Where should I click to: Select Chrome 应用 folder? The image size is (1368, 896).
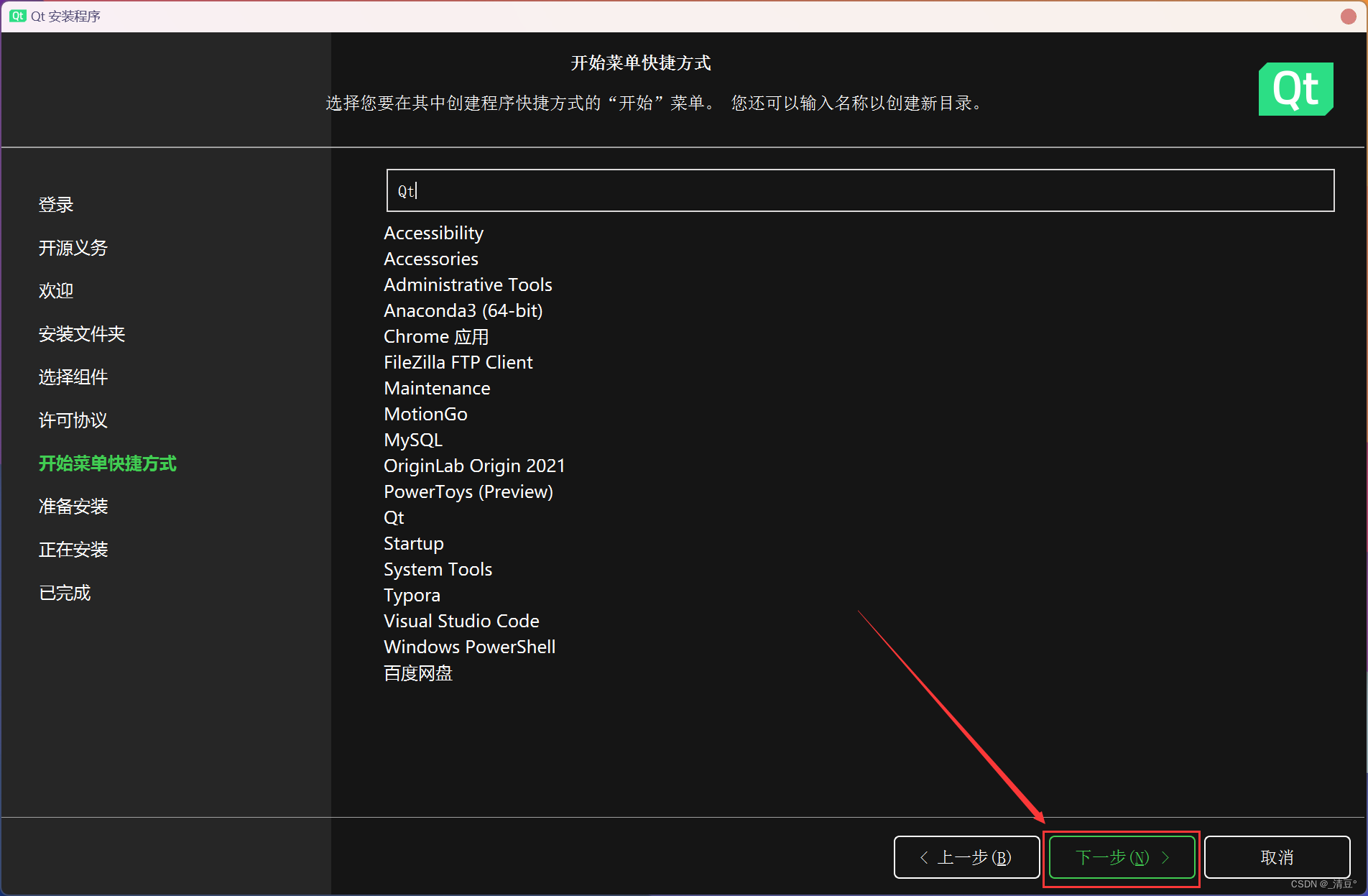(x=436, y=336)
